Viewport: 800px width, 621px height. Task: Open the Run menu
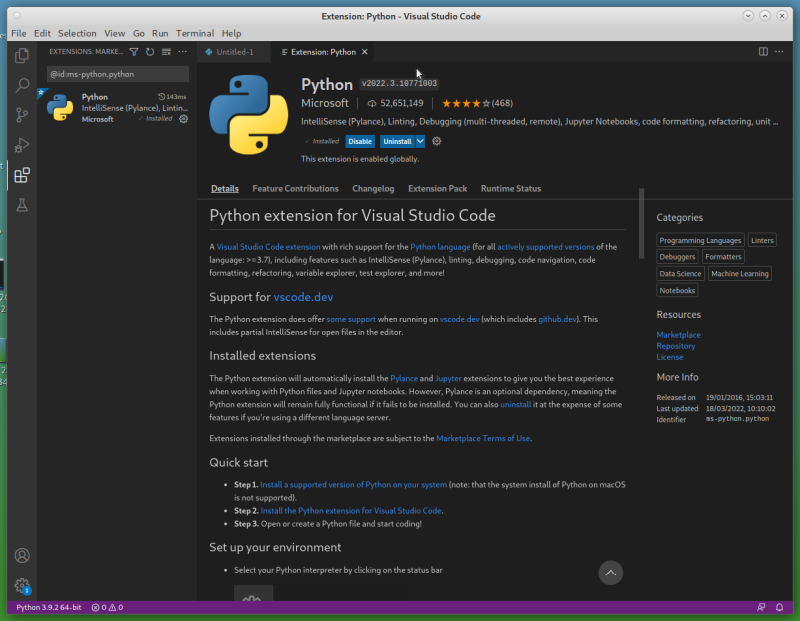(160, 33)
